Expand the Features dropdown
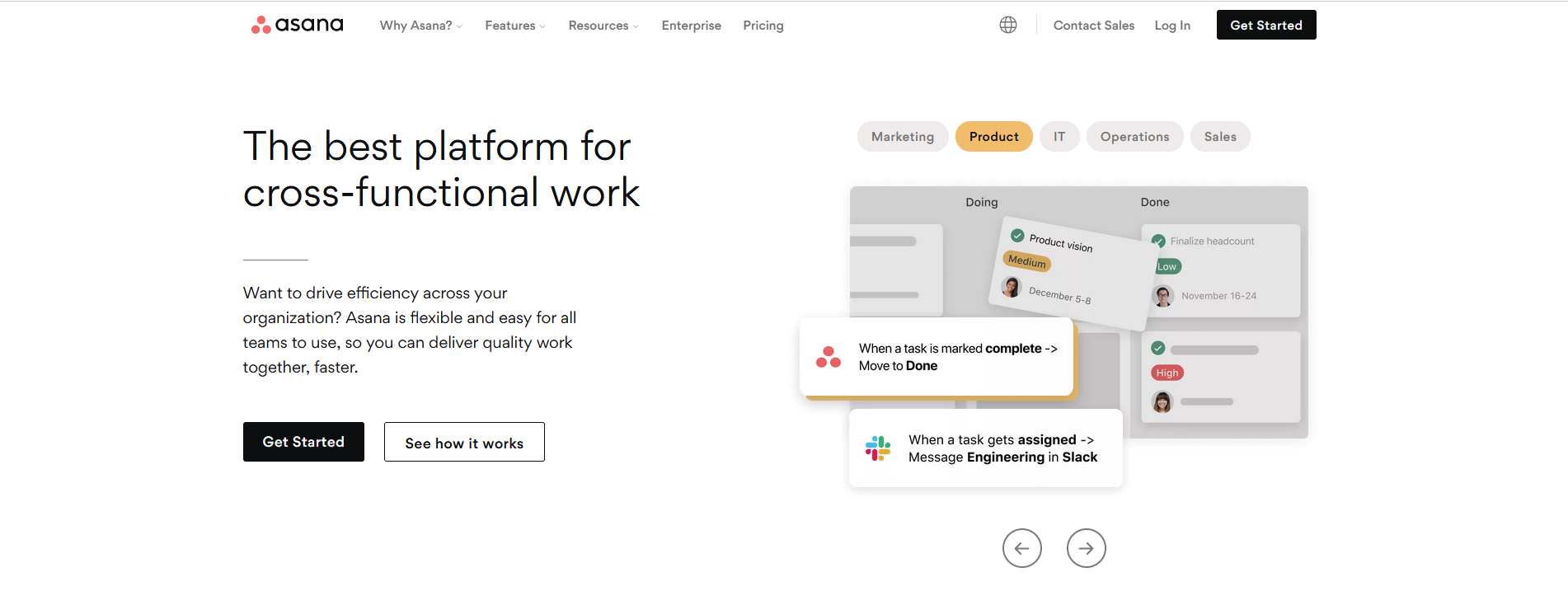This screenshot has height=591, width=1568. [515, 26]
